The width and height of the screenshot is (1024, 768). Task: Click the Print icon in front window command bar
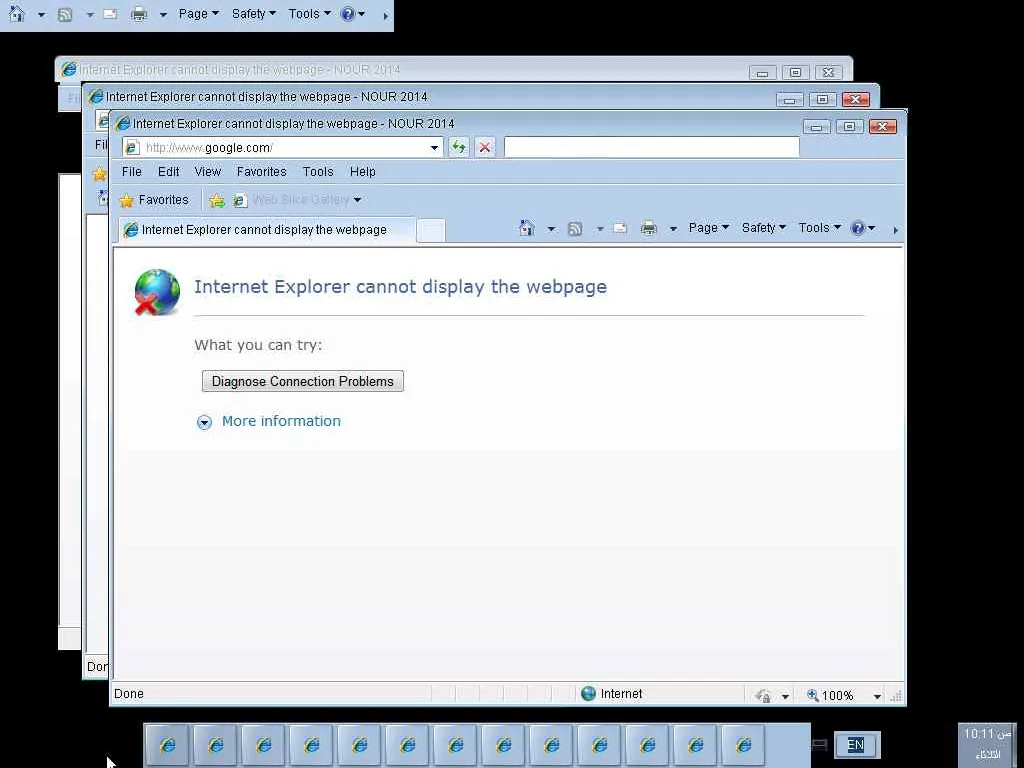point(648,229)
